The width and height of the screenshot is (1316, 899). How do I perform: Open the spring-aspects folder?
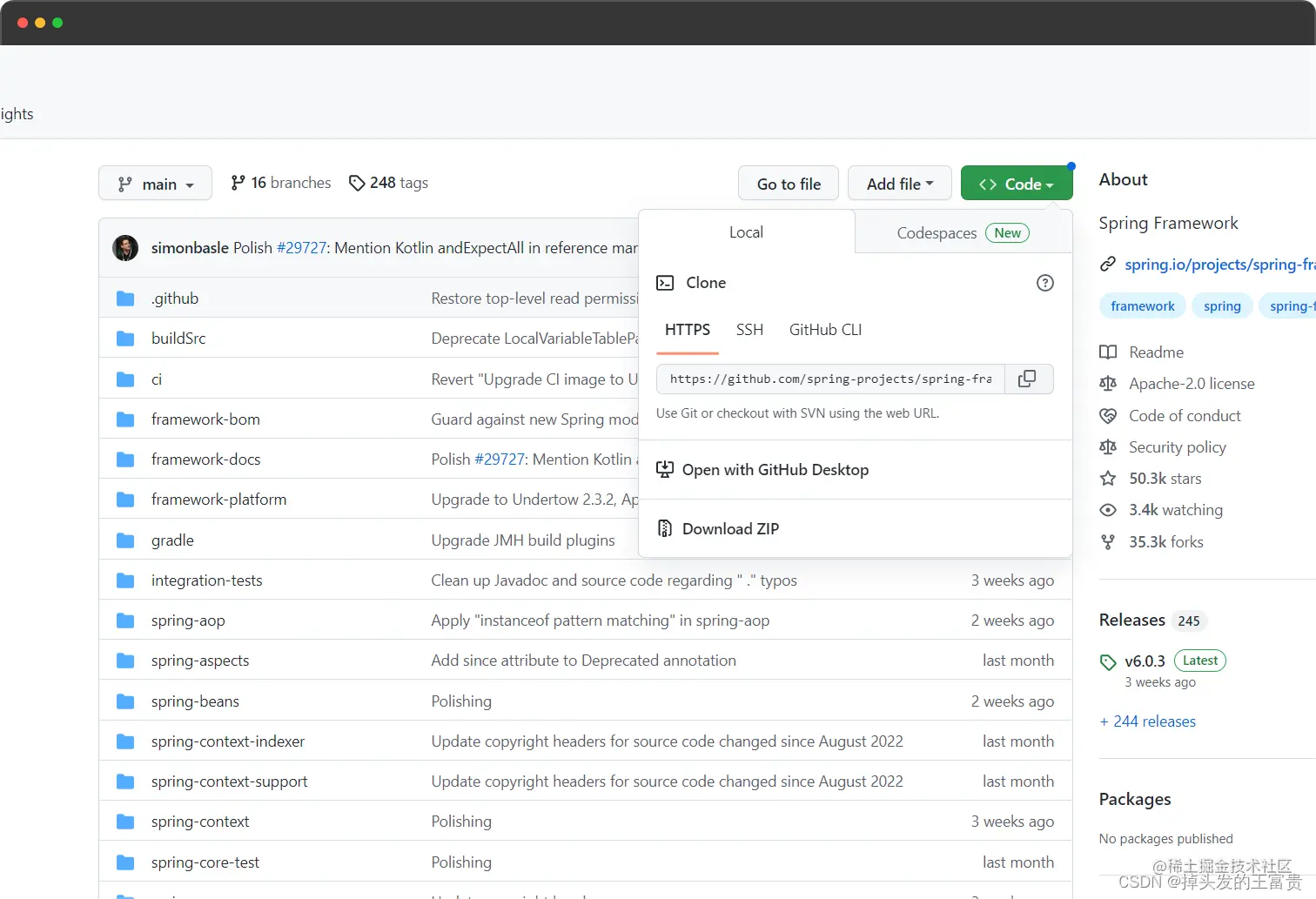(200, 661)
